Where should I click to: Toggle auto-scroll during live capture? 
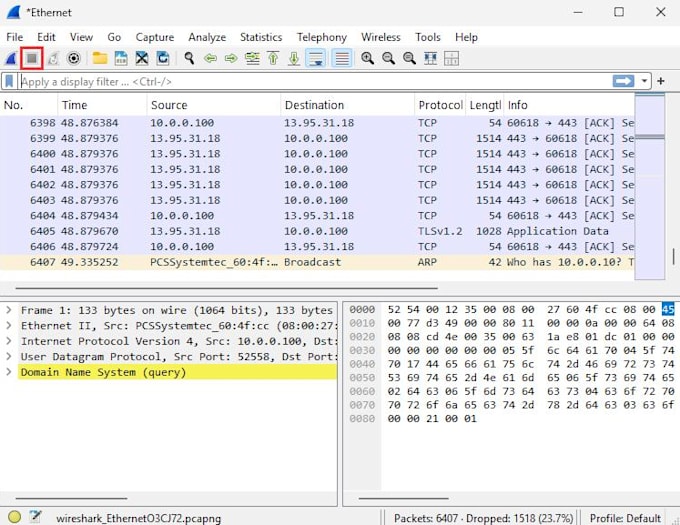click(x=316, y=58)
